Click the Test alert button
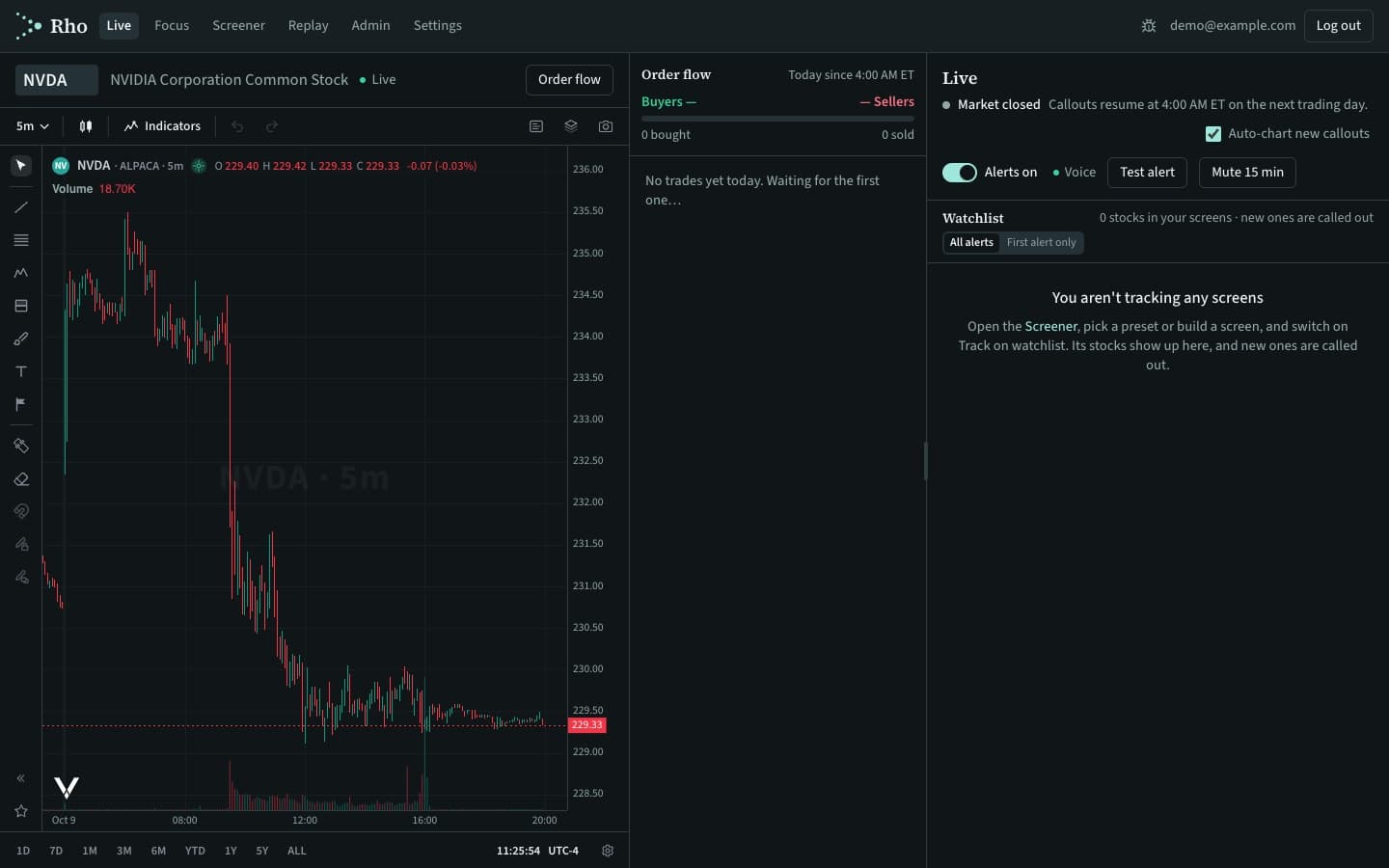This screenshot has height=868, width=1389. pyautogui.click(x=1147, y=173)
